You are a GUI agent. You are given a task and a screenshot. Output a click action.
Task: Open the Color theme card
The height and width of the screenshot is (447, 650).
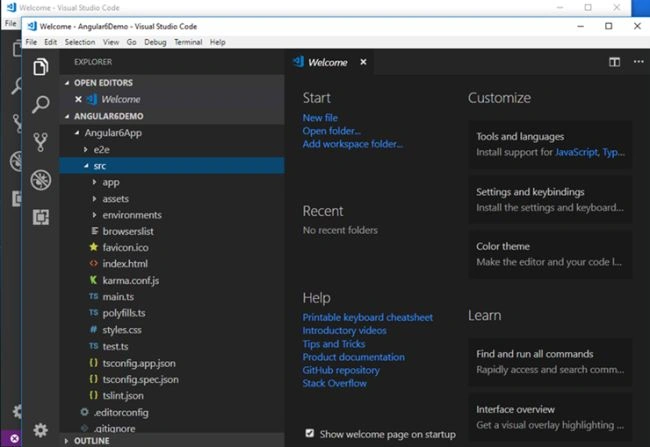550,254
